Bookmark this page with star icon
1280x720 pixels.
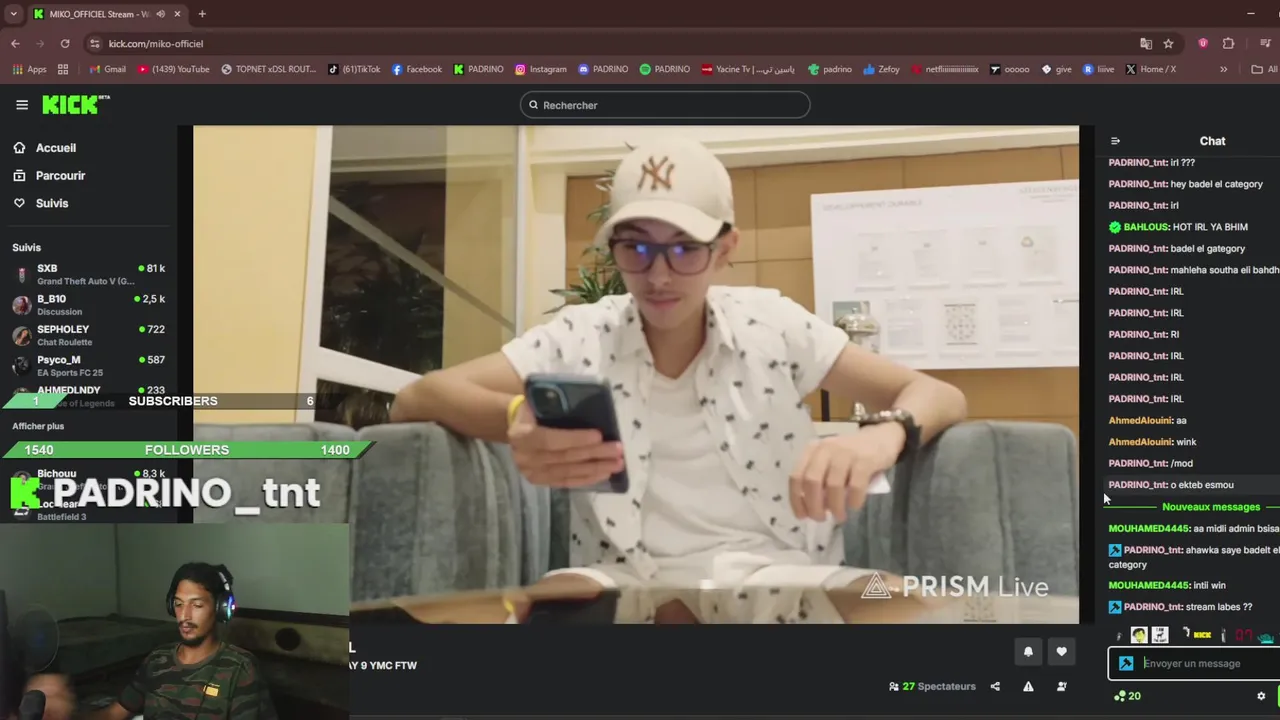[x=1168, y=44]
